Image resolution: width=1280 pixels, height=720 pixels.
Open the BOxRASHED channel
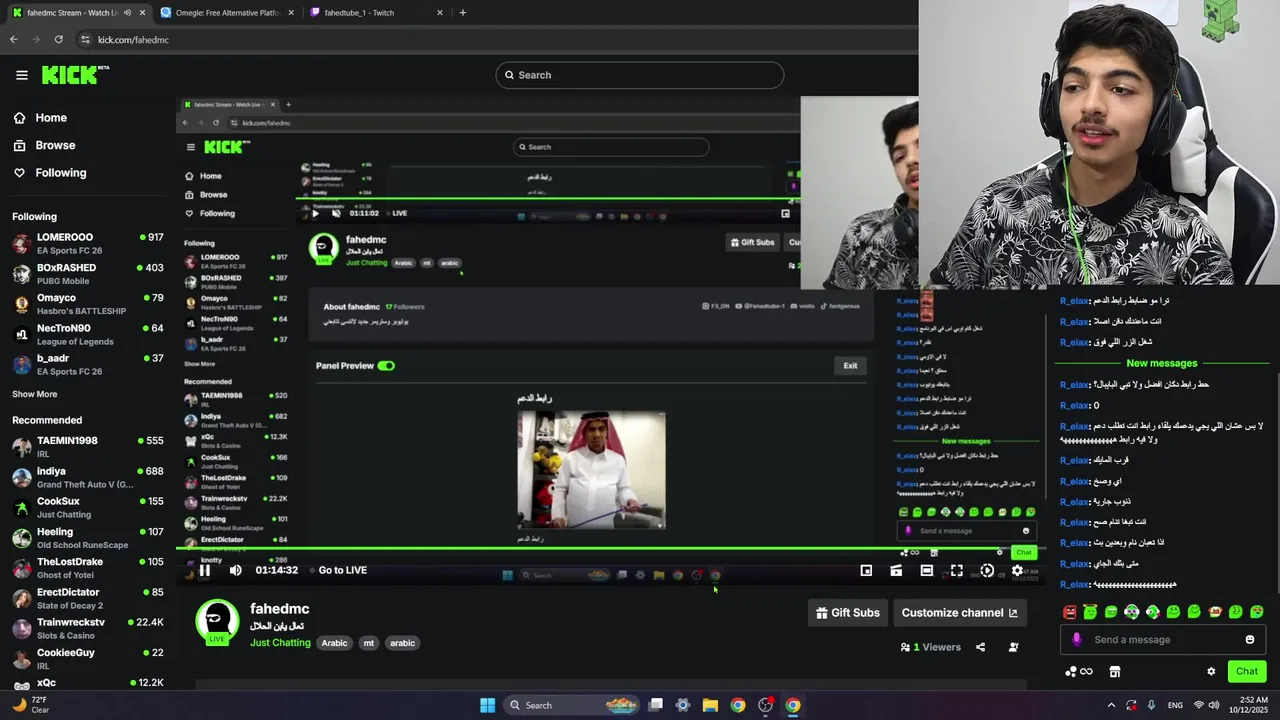[x=88, y=274]
